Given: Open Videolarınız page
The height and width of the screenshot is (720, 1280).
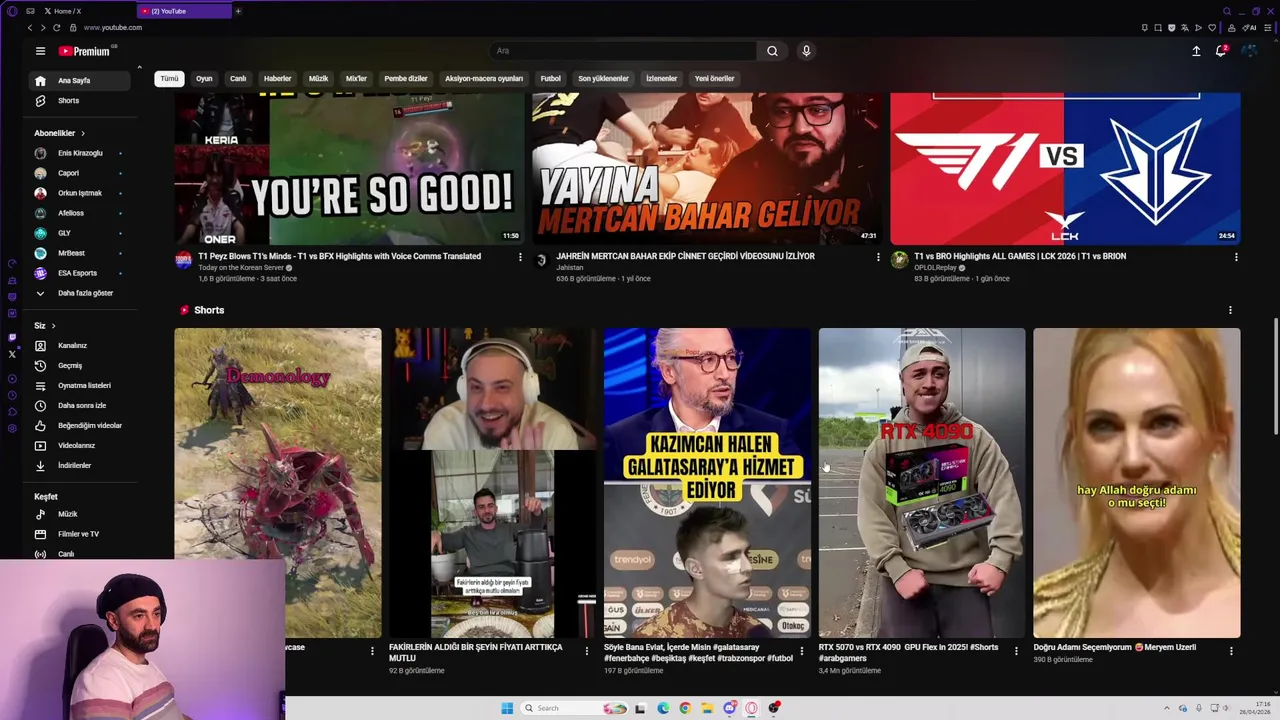Looking at the screenshot, I should pos(81,446).
